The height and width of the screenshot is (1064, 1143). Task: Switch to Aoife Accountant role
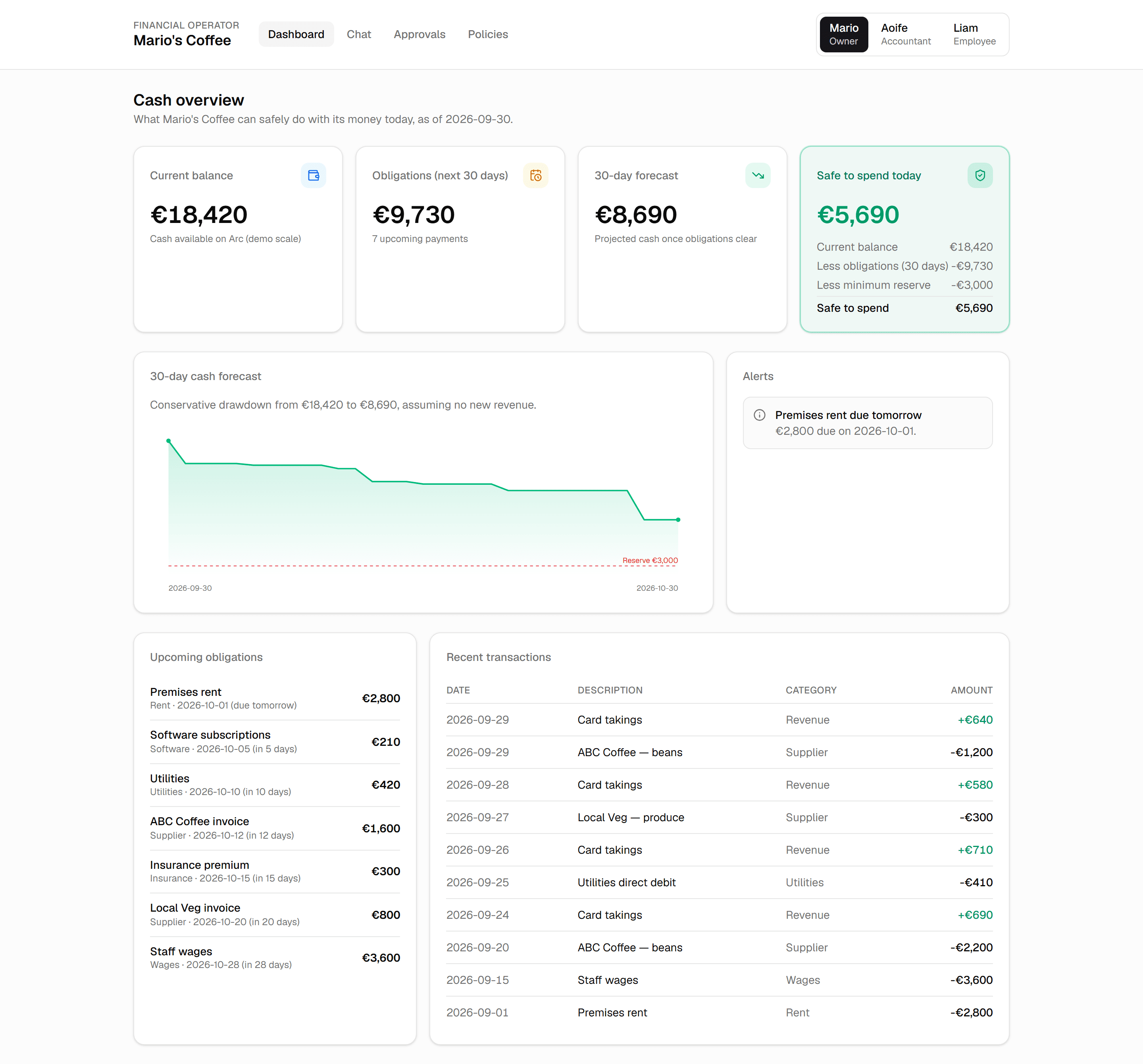[x=906, y=35]
